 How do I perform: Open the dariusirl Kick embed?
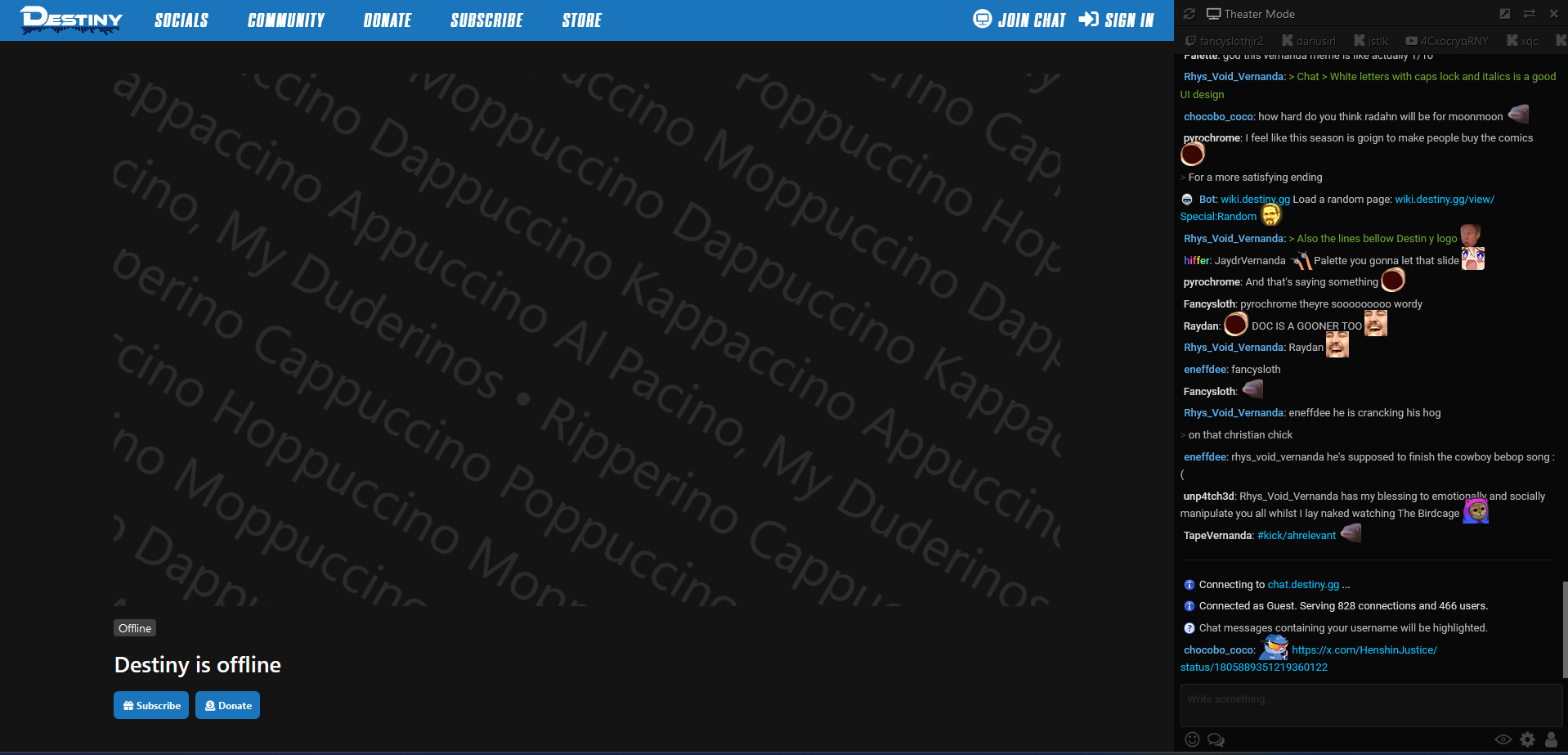(1308, 41)
